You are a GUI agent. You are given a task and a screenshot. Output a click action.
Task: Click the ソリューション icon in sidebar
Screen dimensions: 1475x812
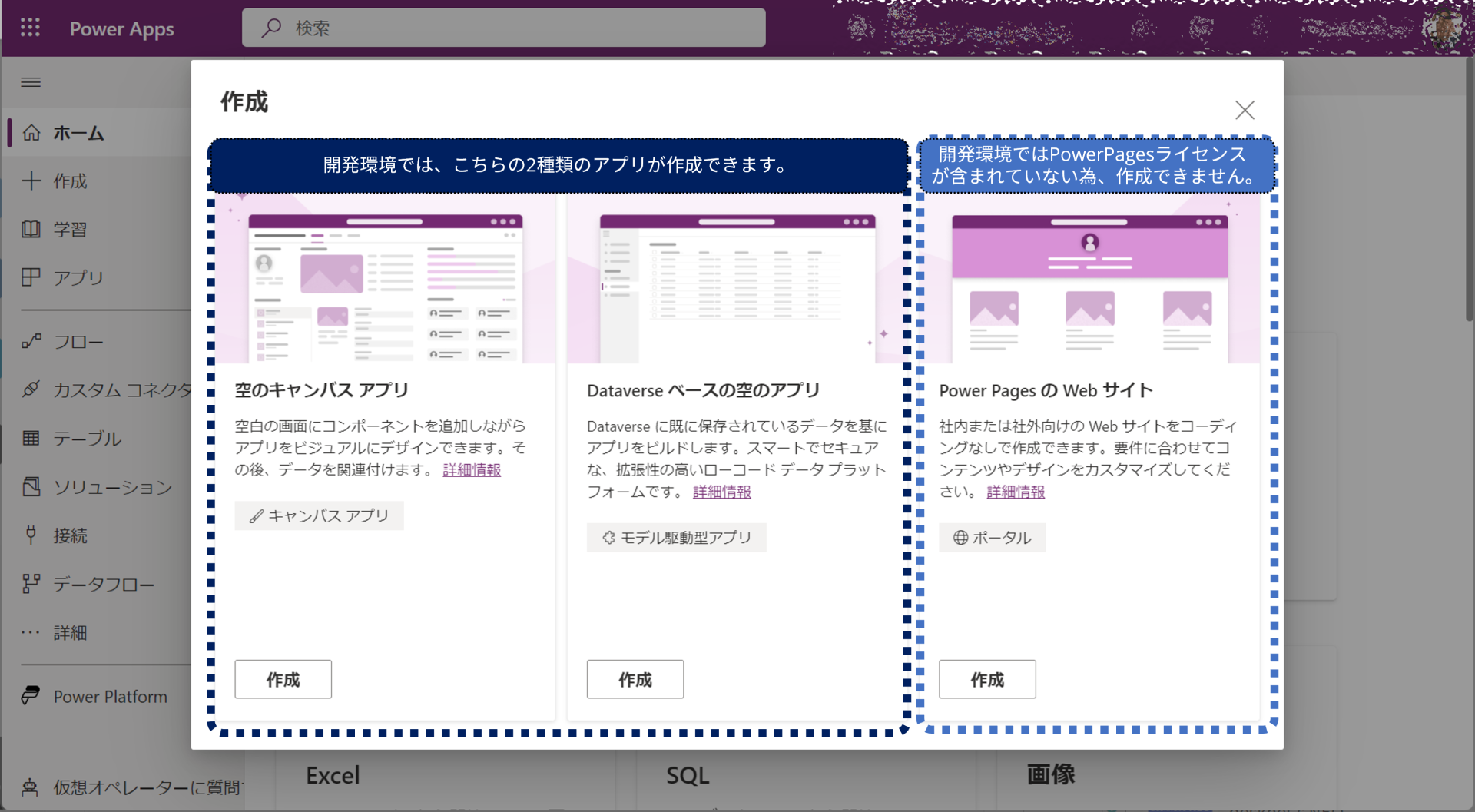[x=31, y=486]
